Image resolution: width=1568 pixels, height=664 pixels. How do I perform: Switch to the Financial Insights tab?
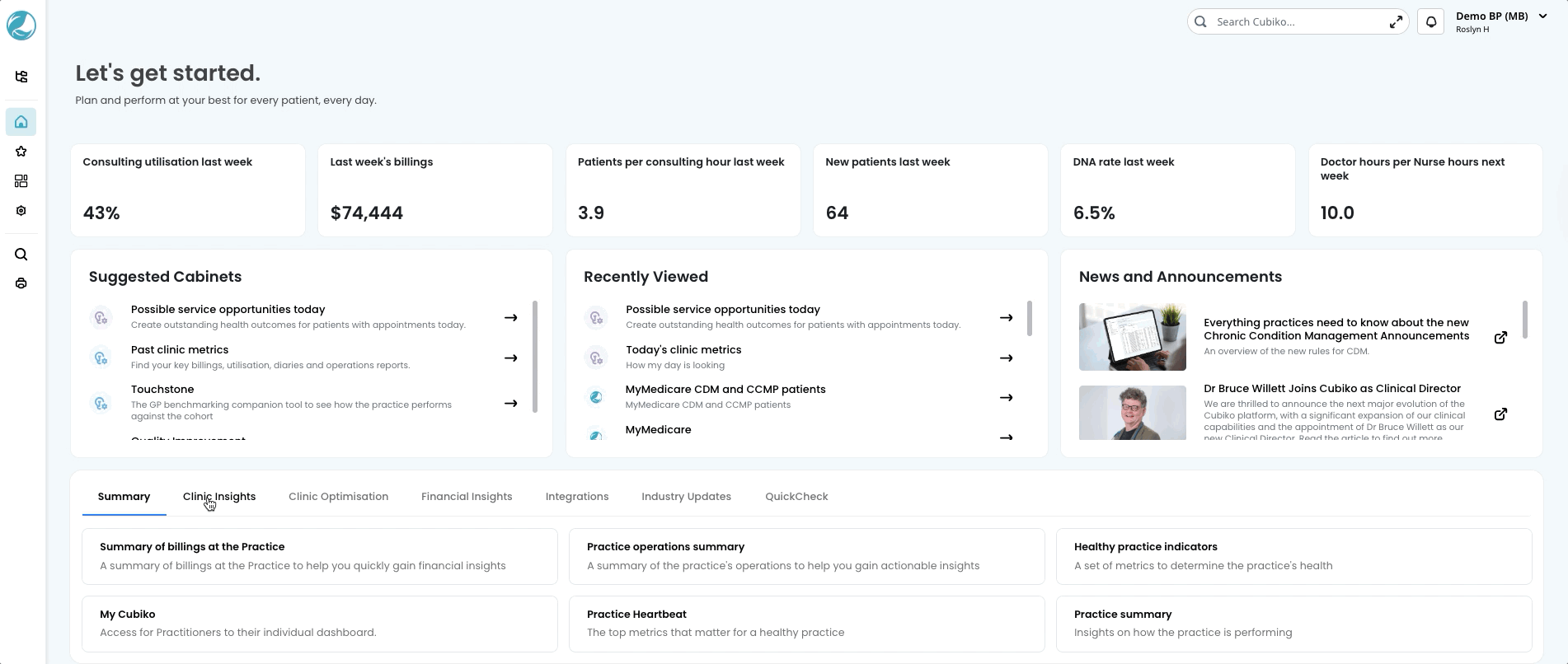[x=467, y=497]
